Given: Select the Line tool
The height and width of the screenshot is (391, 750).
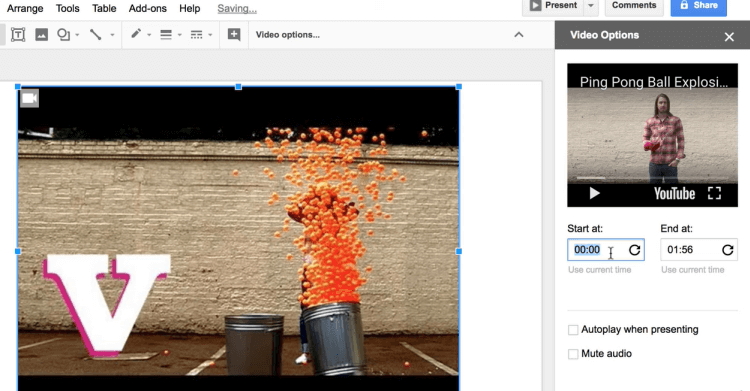Looking at the screenshot, I should click(x=96, y=34).
